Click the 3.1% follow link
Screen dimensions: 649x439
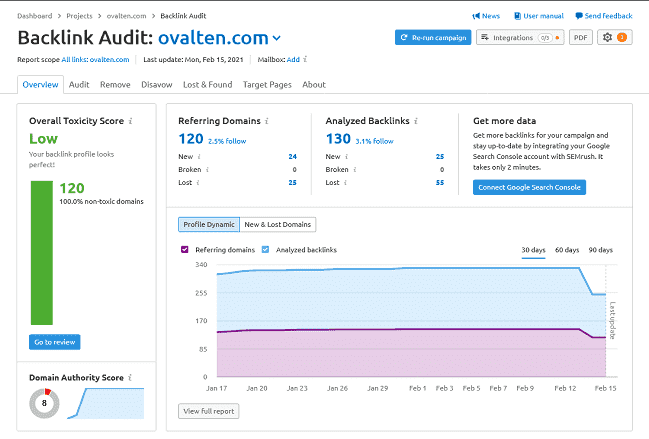click(x=374, y=141)
